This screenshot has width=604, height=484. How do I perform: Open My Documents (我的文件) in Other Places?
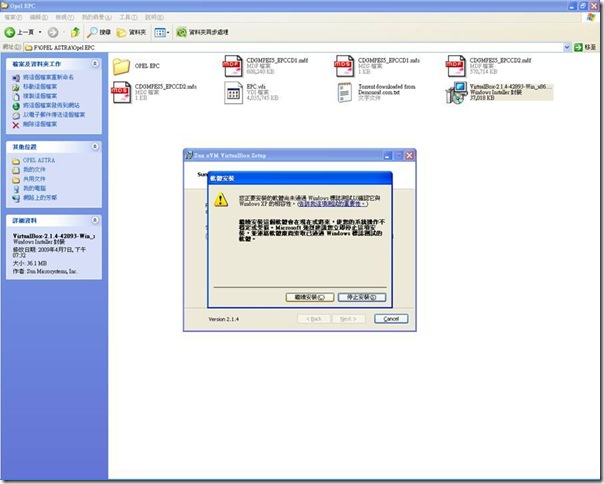click(x=34, y=170)
